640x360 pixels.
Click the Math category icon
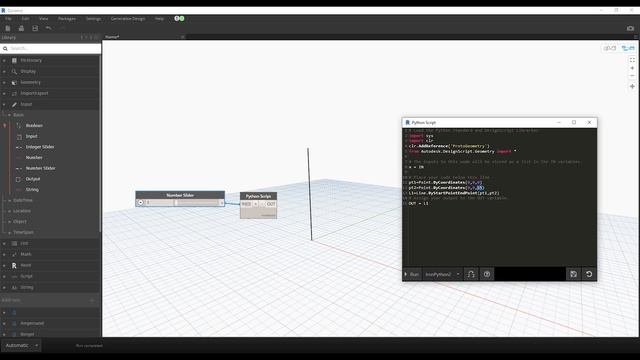(x=14, y=254)
